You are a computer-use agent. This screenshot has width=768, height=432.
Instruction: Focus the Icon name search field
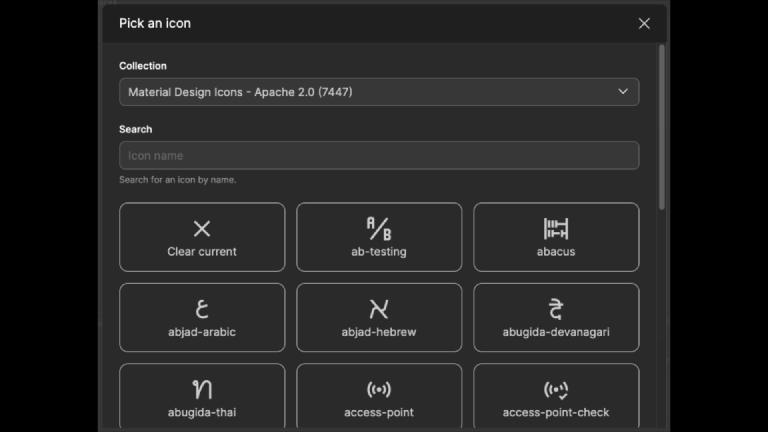(379, 156)
